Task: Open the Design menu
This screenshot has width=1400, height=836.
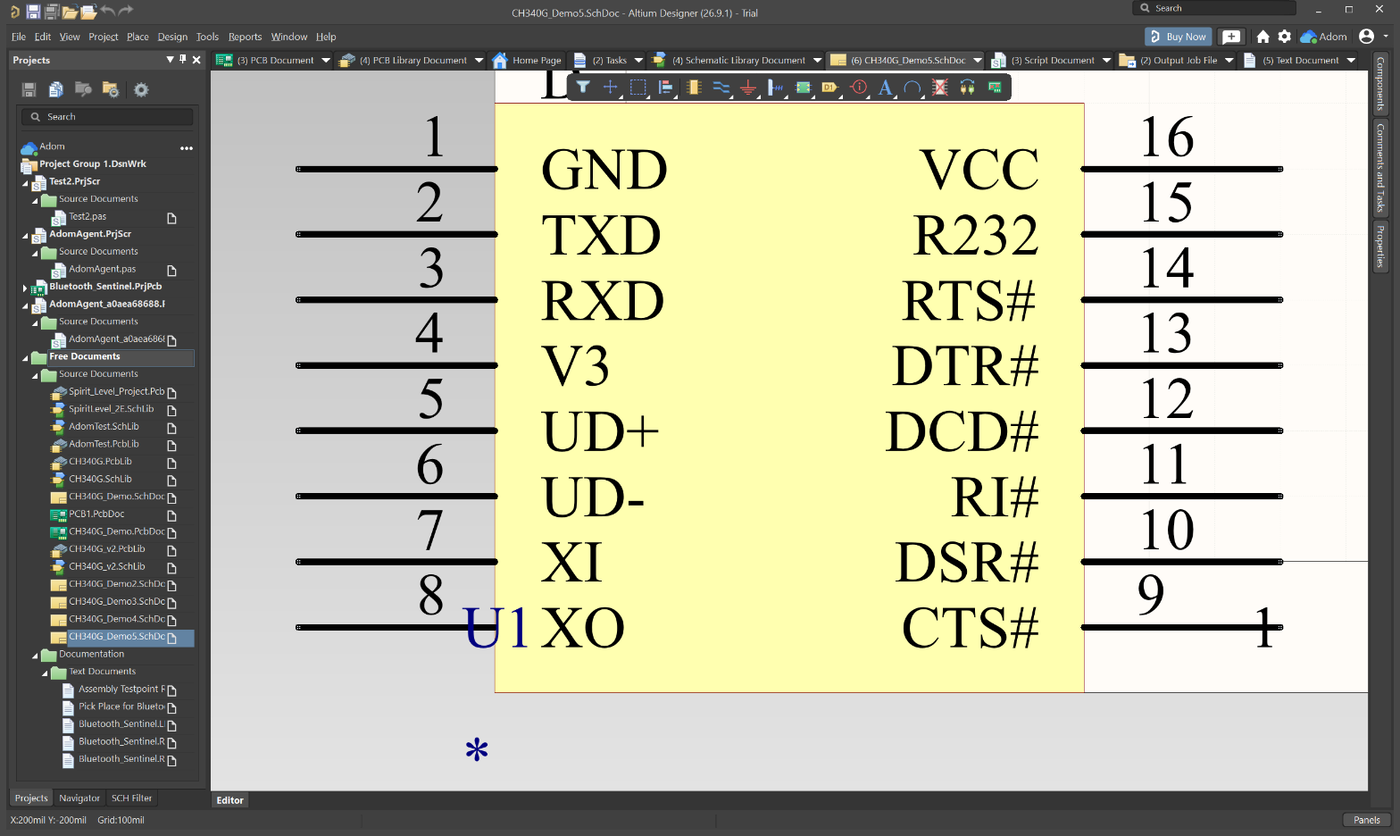Action: pos(172,36)
